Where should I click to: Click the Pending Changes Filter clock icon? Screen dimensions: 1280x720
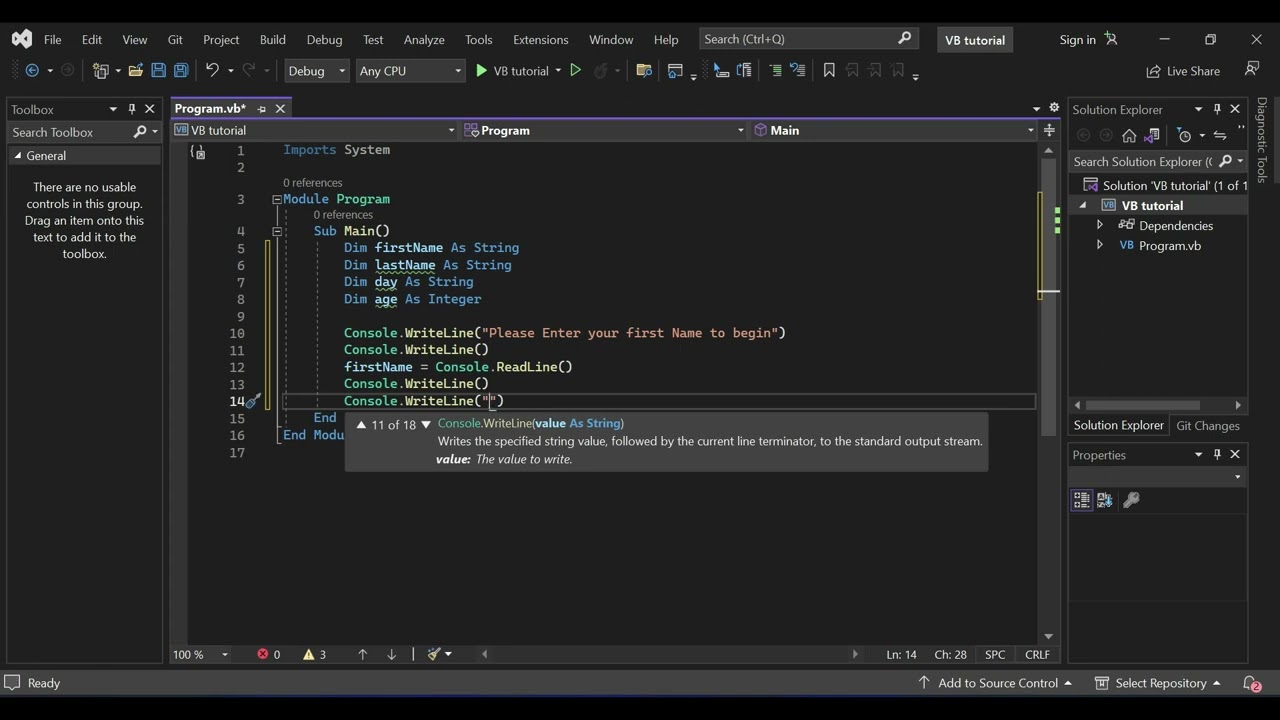tap(1184, 135)
